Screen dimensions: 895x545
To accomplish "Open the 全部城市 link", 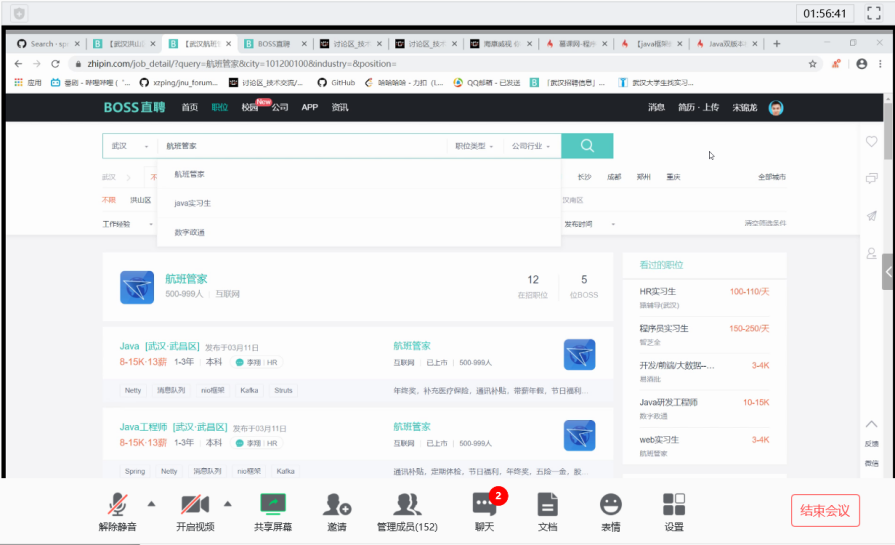I will 772,177.
